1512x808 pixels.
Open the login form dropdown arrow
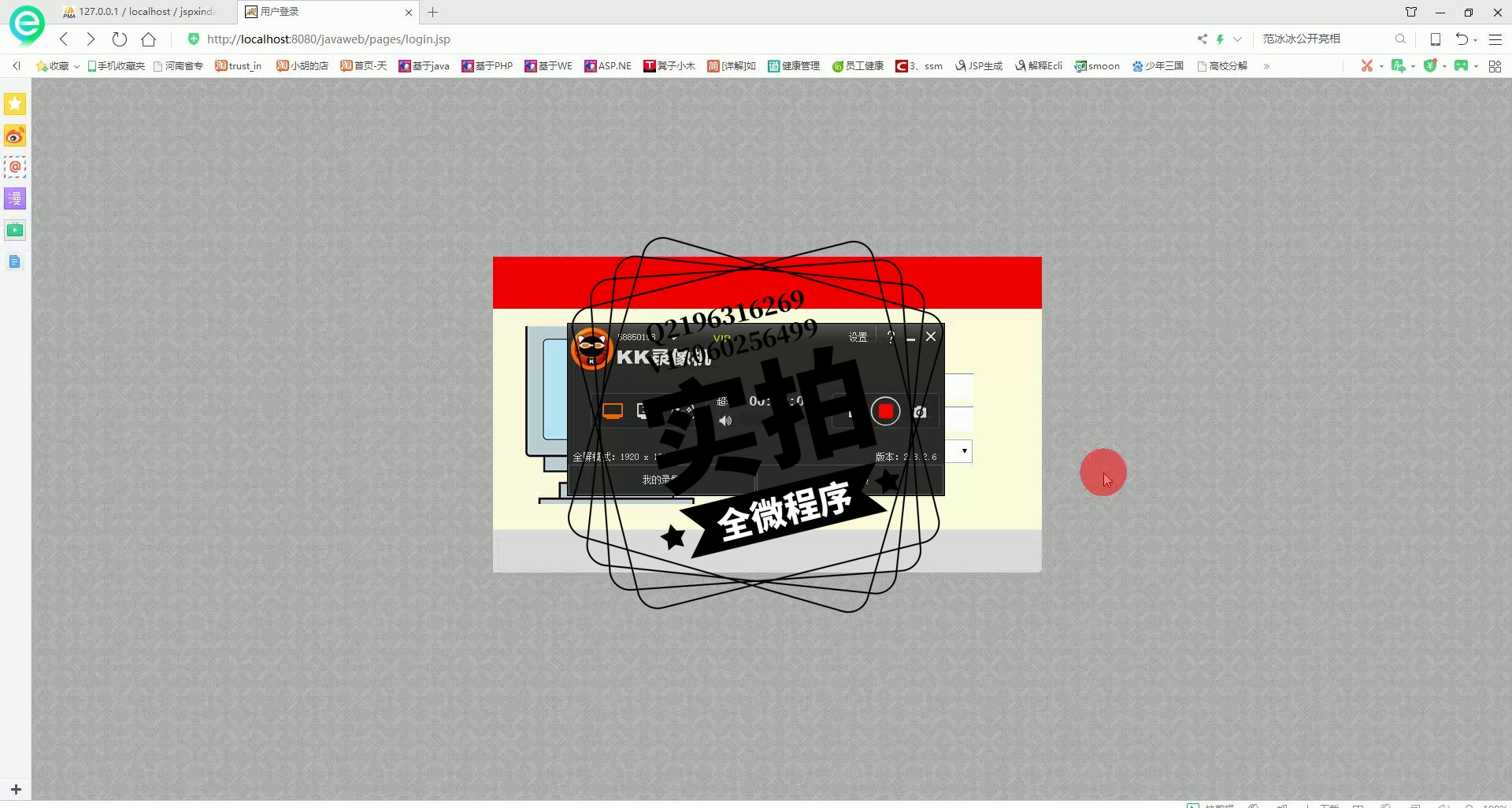[x=964, y=451]
